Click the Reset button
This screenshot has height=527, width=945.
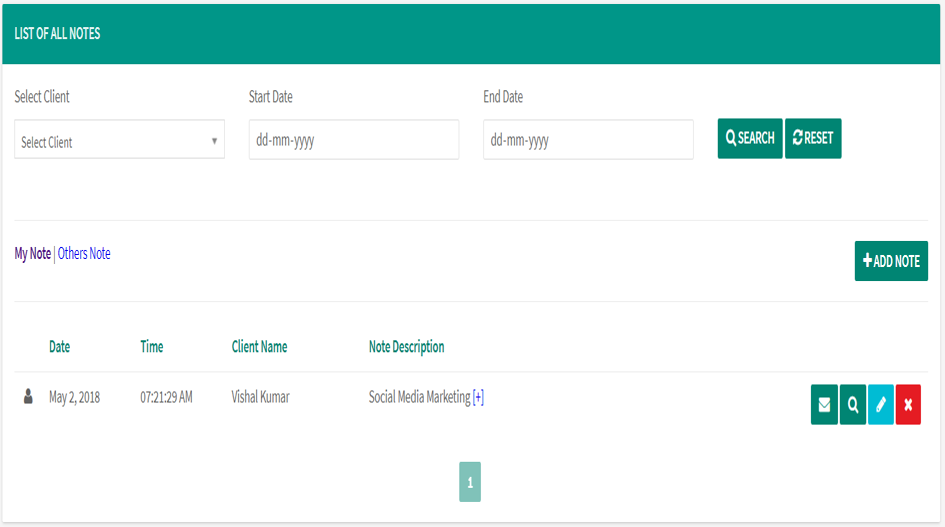(813, 138)
